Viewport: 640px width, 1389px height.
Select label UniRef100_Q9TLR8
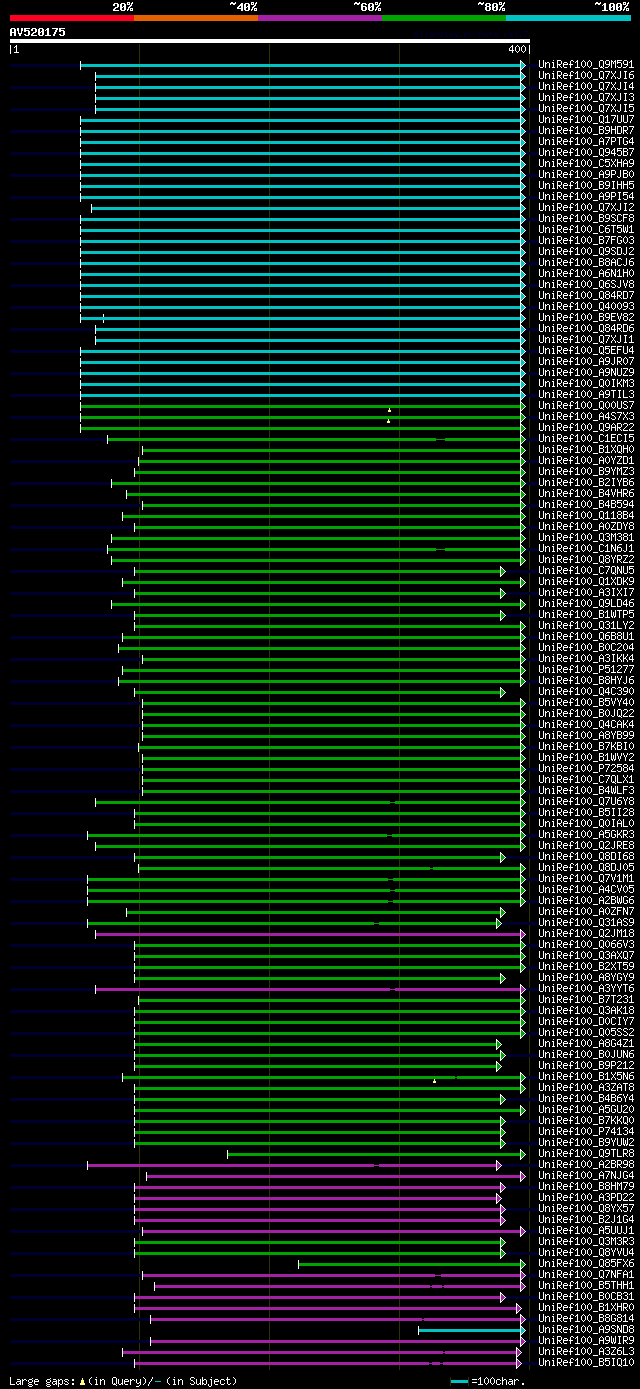[586, 1153]
